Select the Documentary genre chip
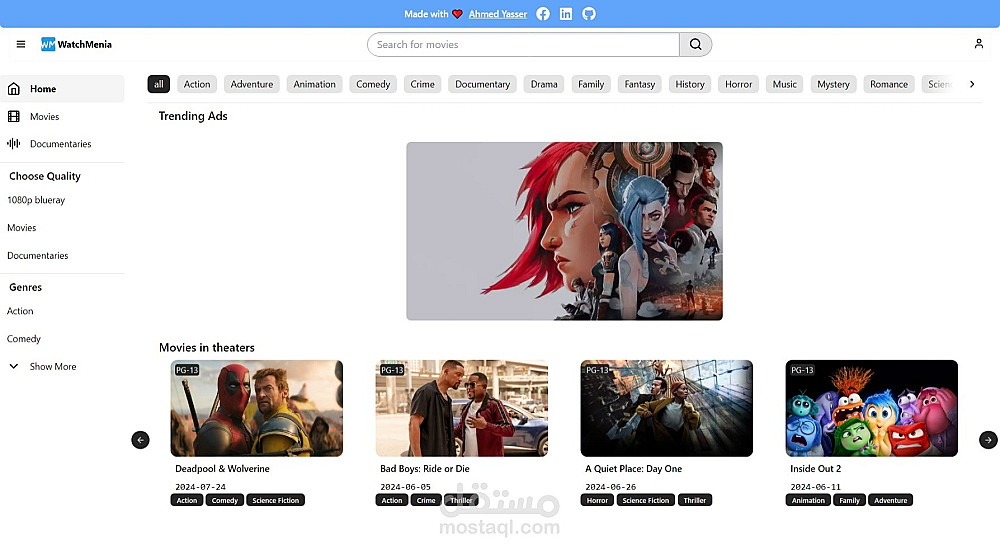Screen dimensions: 1000x549 pyautogui.click(x=483, y=84)
